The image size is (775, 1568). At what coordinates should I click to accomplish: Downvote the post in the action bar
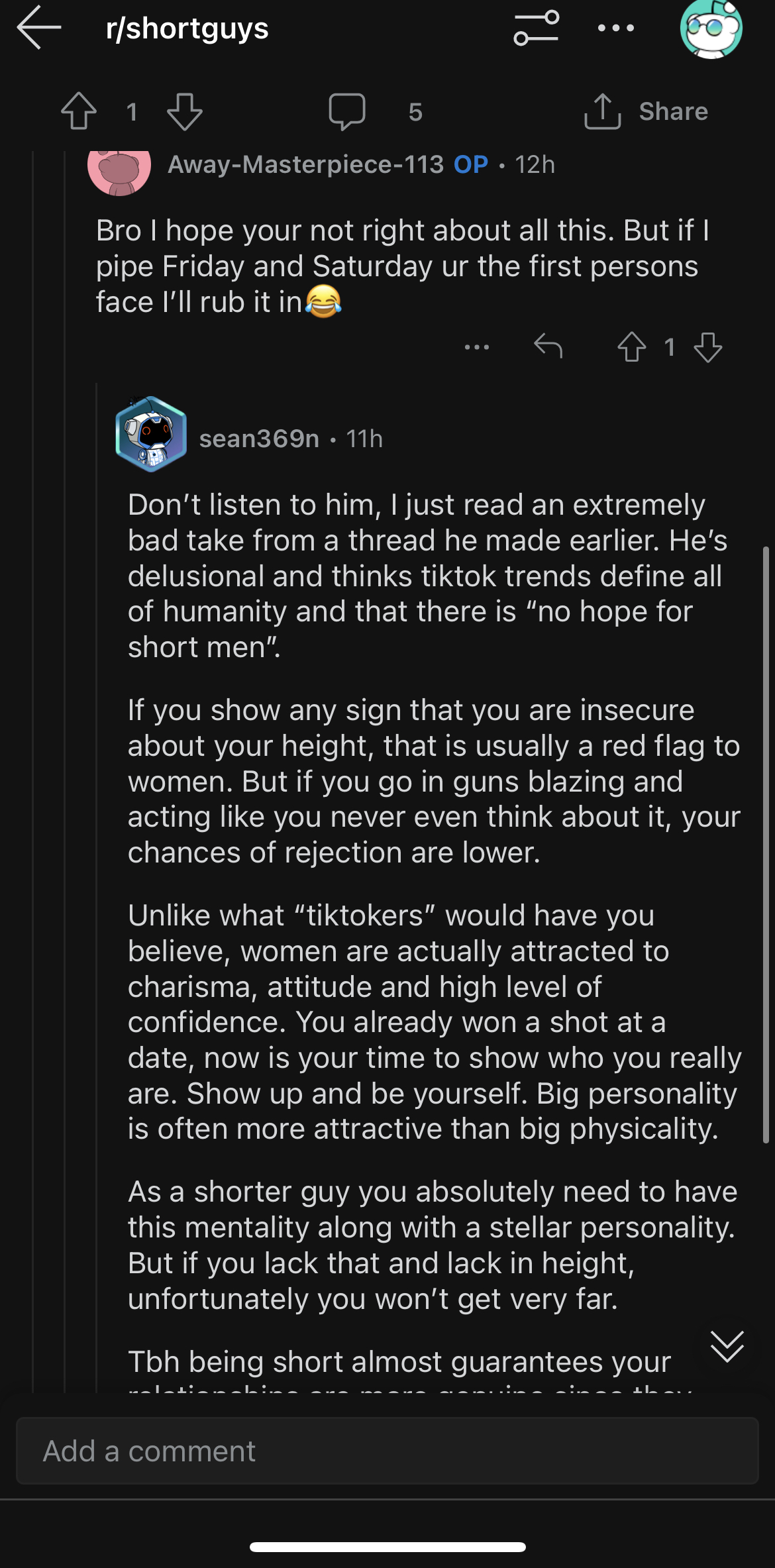click(184, 111)
